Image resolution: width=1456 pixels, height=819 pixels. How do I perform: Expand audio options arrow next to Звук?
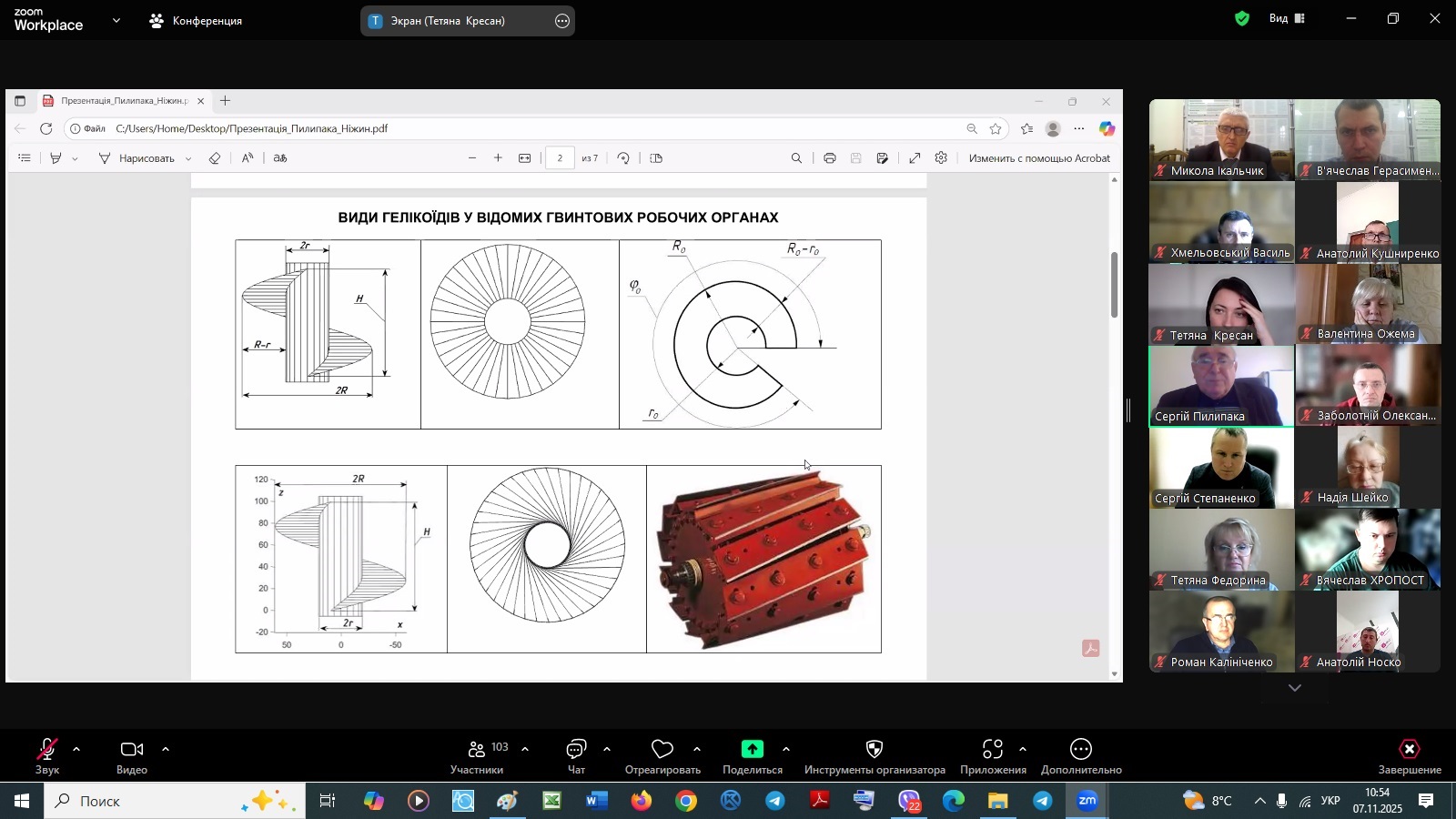(x=76, y=749)
